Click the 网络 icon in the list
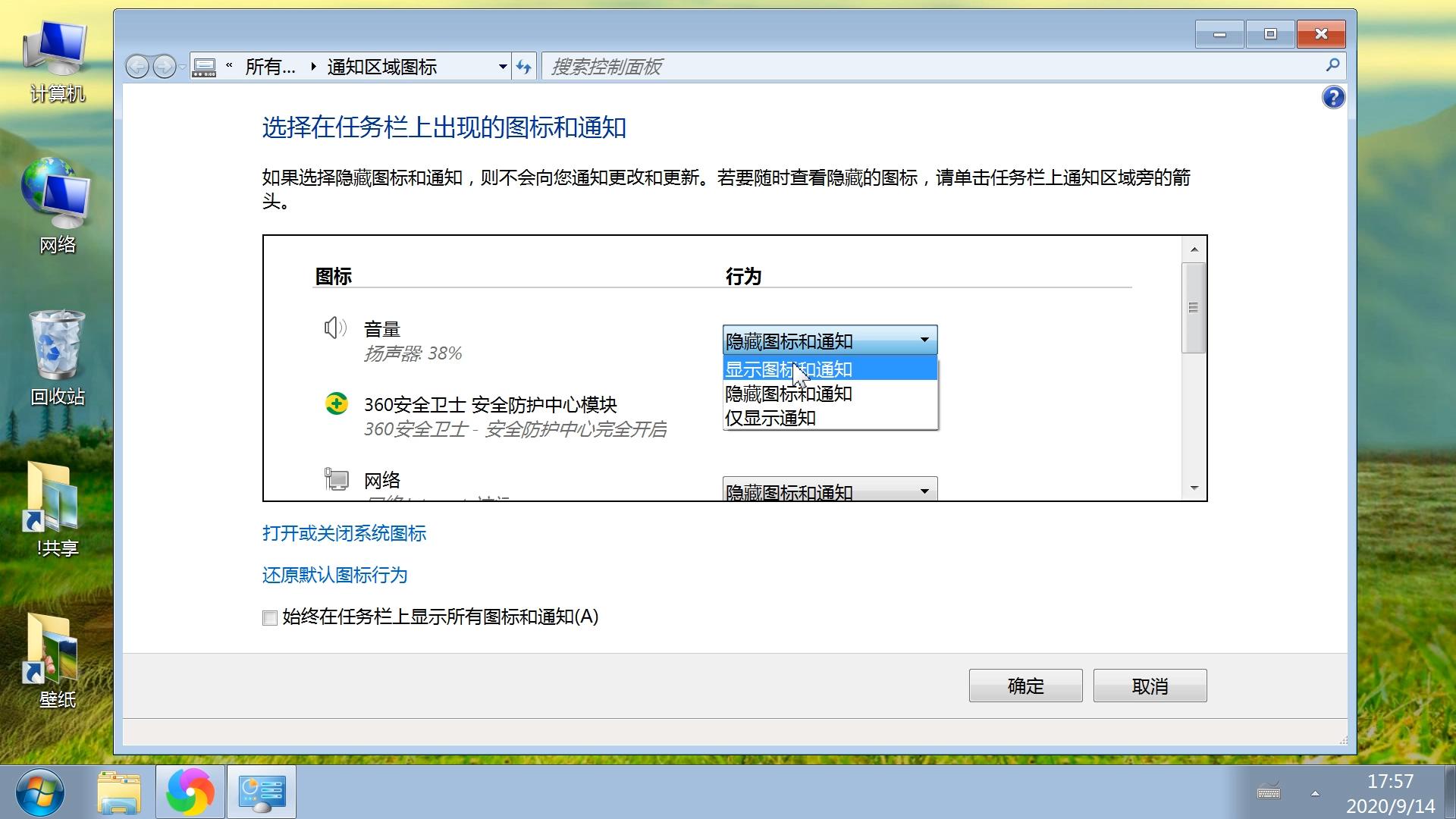 [336, 479]
